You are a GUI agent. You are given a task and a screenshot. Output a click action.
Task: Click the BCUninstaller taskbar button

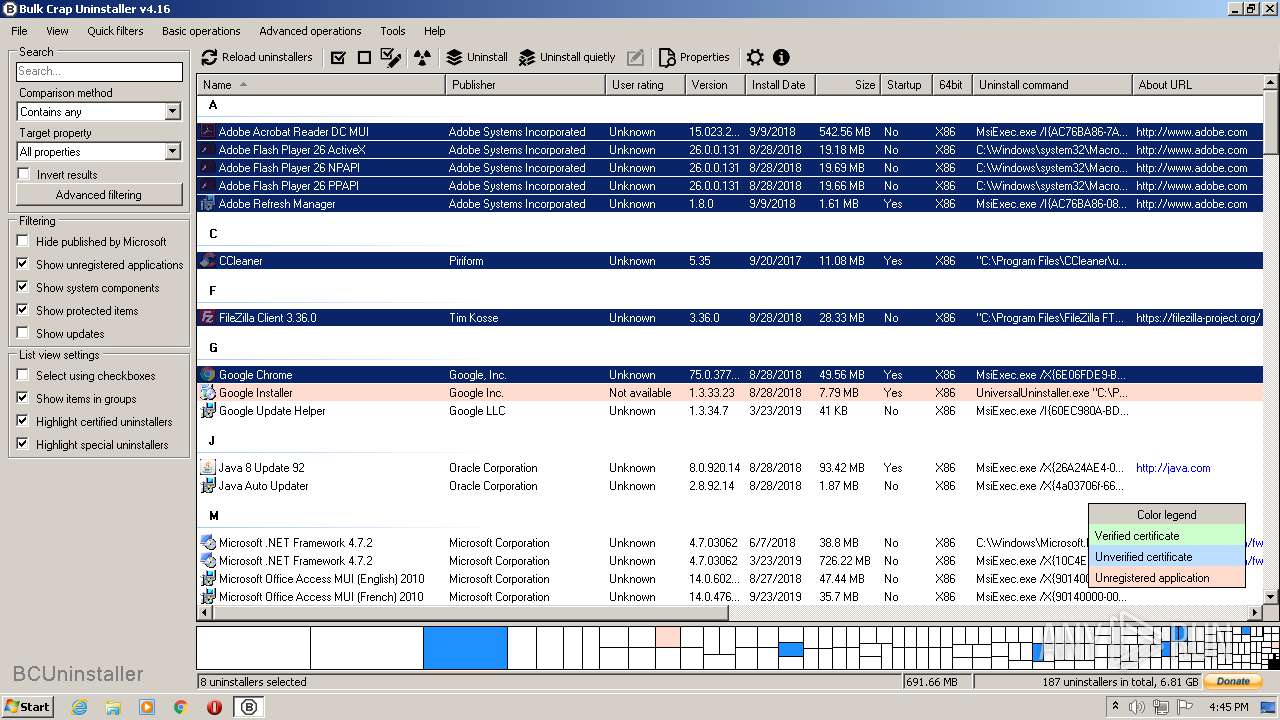click(x=249, y=706)
